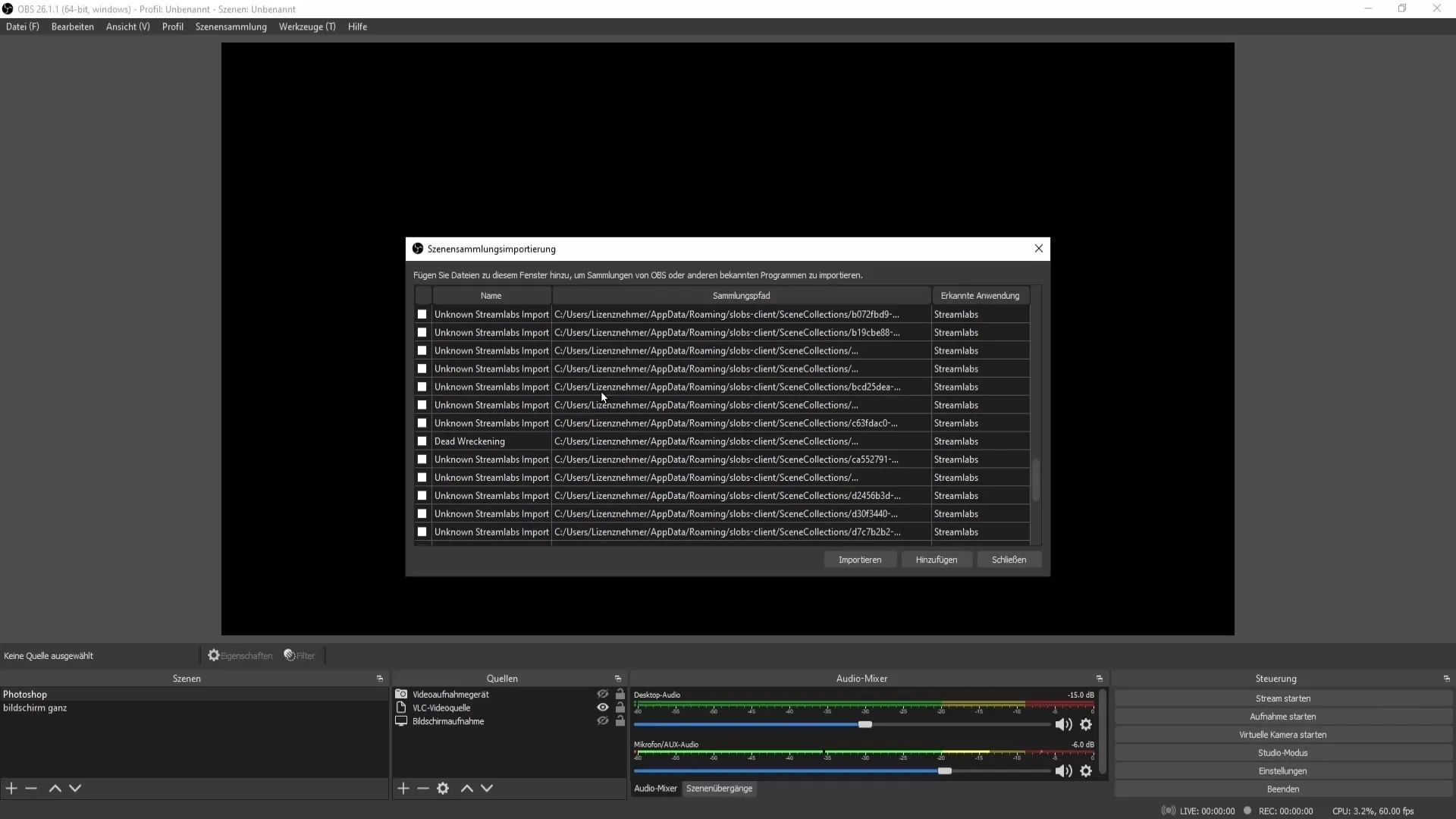Image resolution: width=1456 pixels, height=819 pixels.
Task: Click the OBS logo in import dialog title
Action: (x=418, y=249)
